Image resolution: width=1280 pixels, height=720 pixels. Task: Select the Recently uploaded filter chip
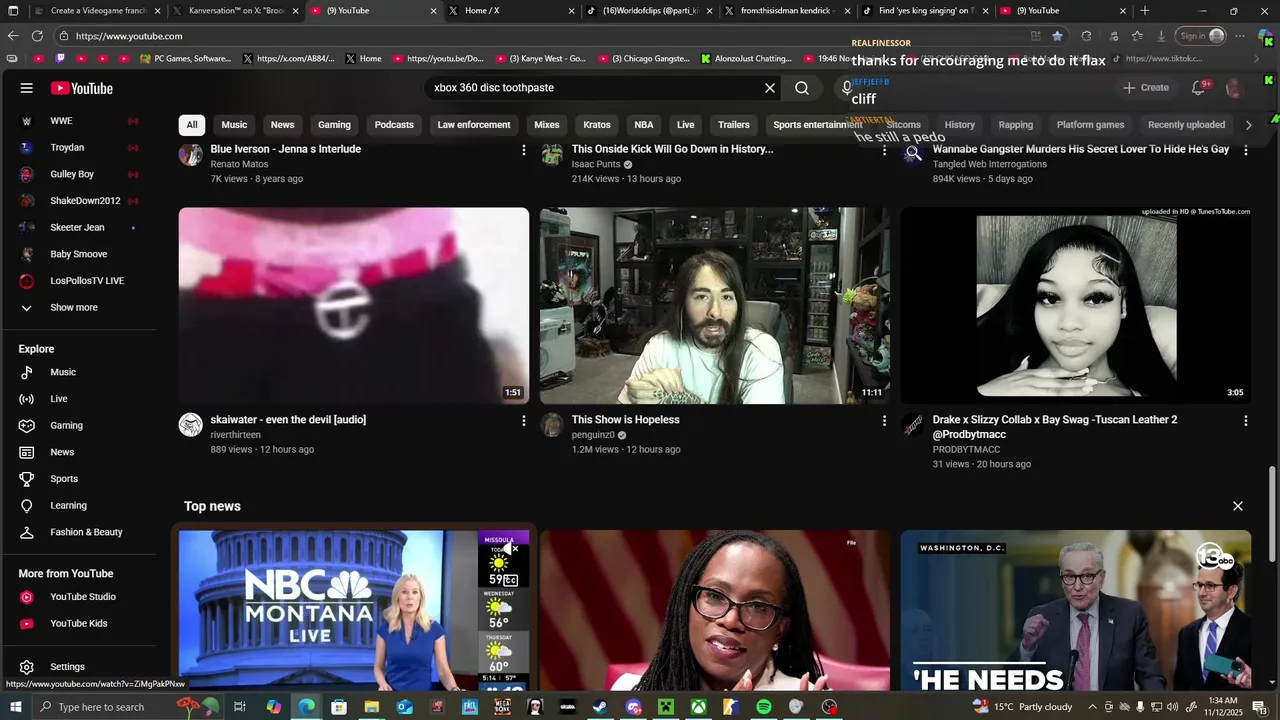[x=1186, y=125]
